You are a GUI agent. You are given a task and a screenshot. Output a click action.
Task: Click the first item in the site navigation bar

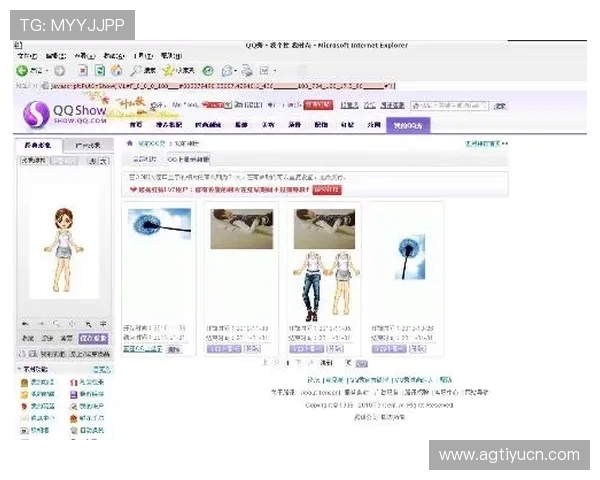coord(135,125)
